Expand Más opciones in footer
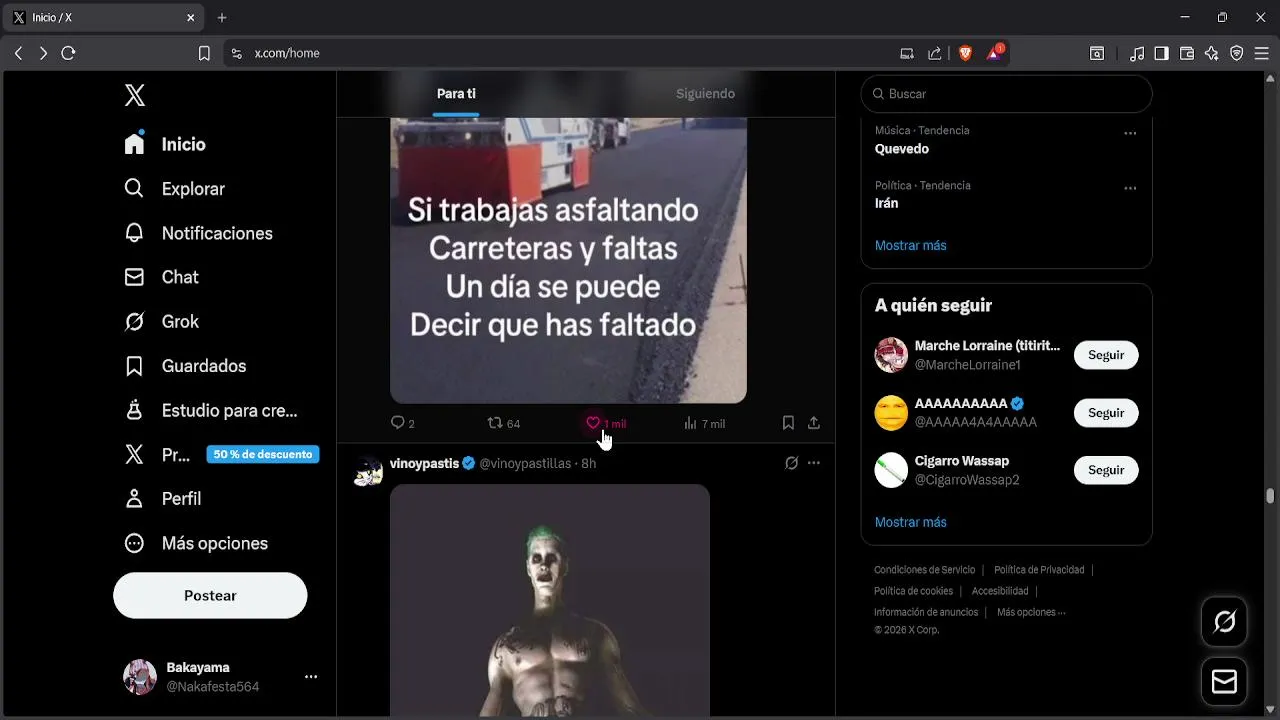1280x720 pixels. click(x=1031, y=612)
